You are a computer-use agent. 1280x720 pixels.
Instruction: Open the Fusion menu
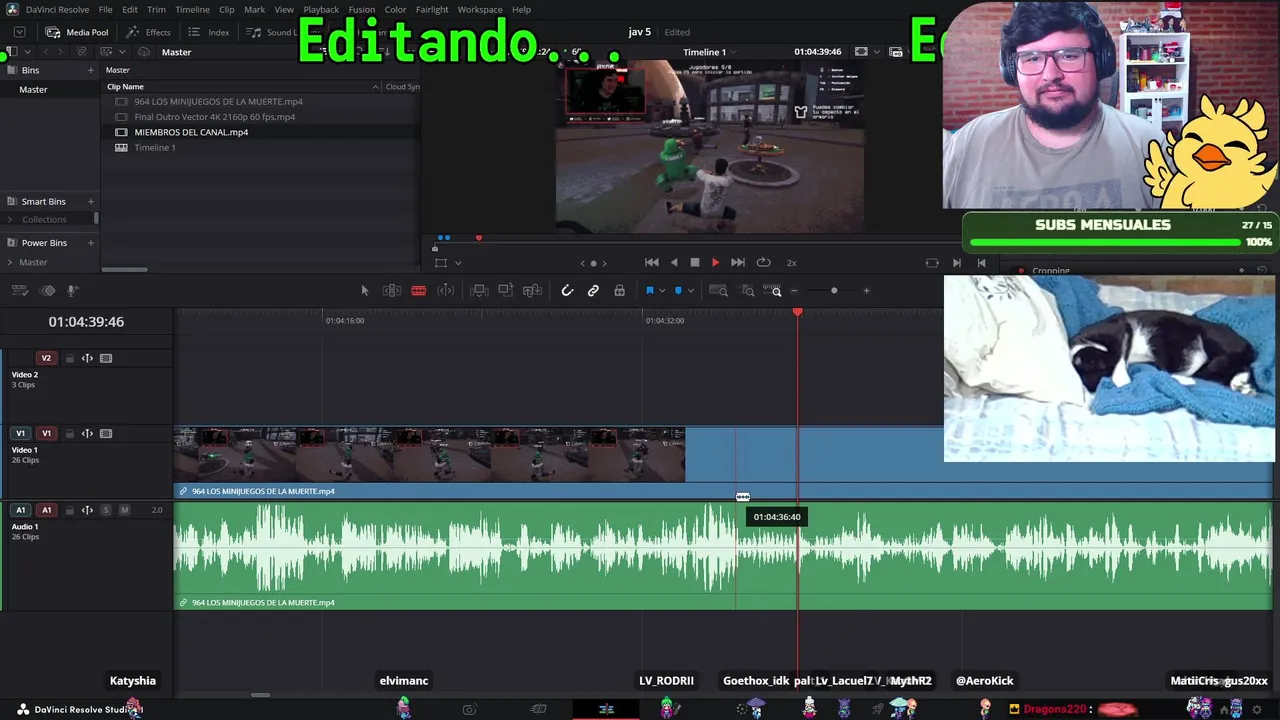coord(362,10)
